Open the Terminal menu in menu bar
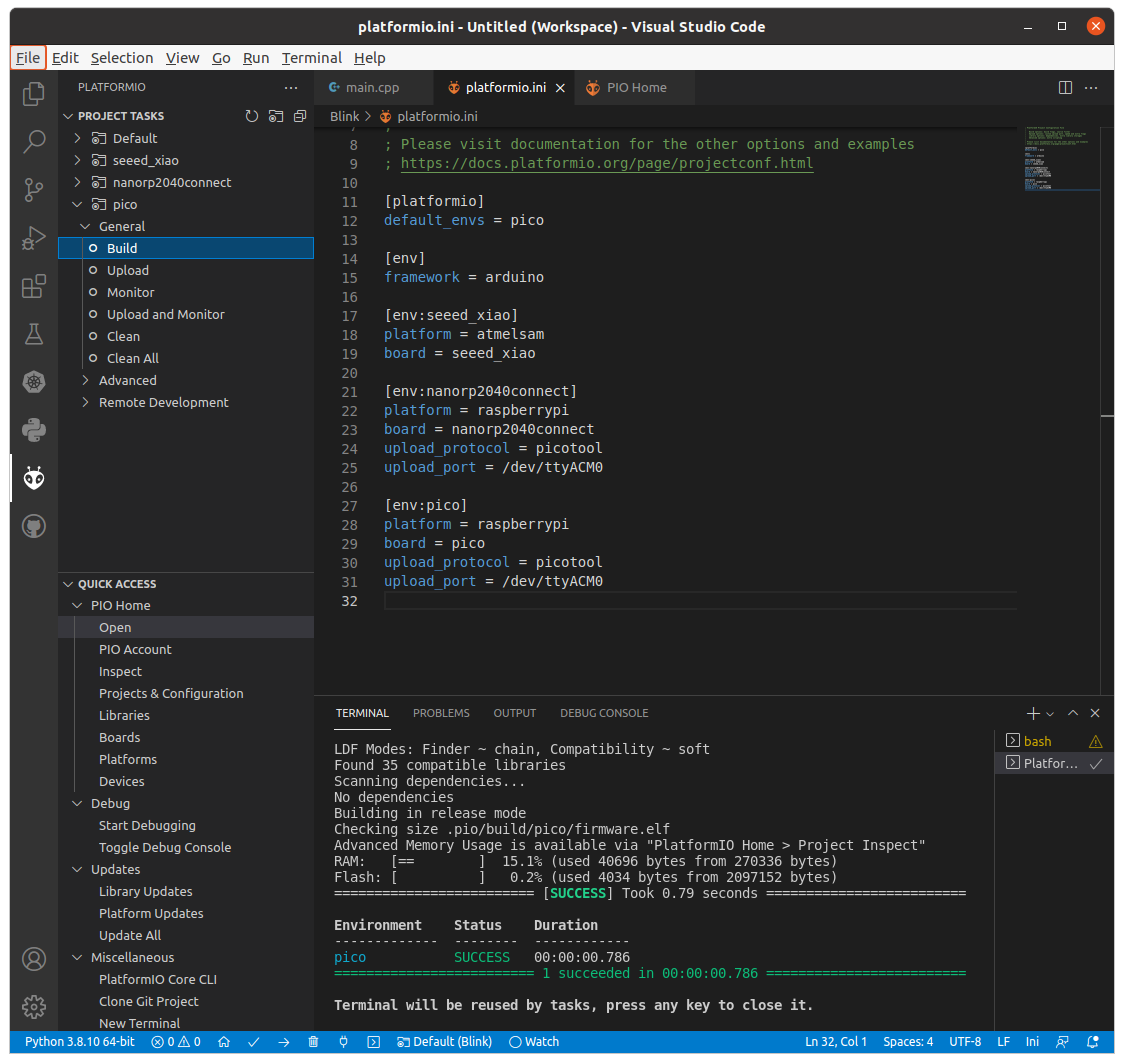Screen dimensions: 1124x1063 (x=311, y=58)
